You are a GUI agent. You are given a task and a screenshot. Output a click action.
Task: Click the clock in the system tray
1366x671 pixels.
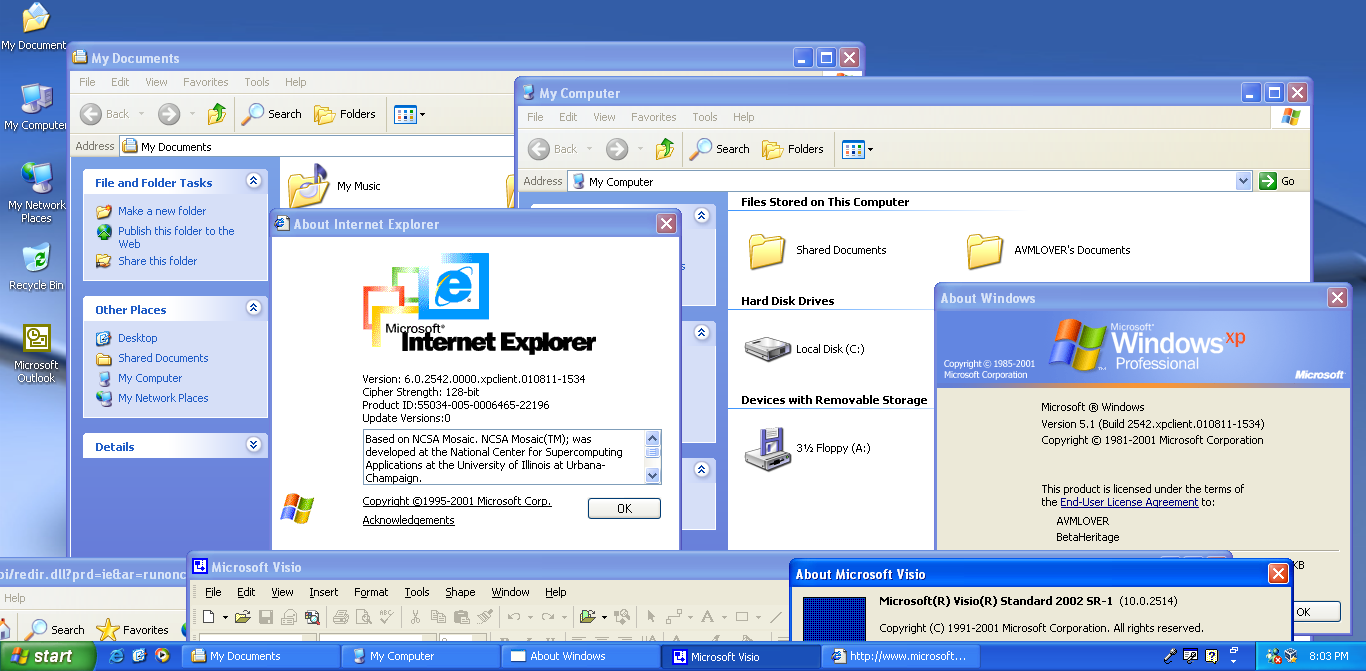point(1328,656)
